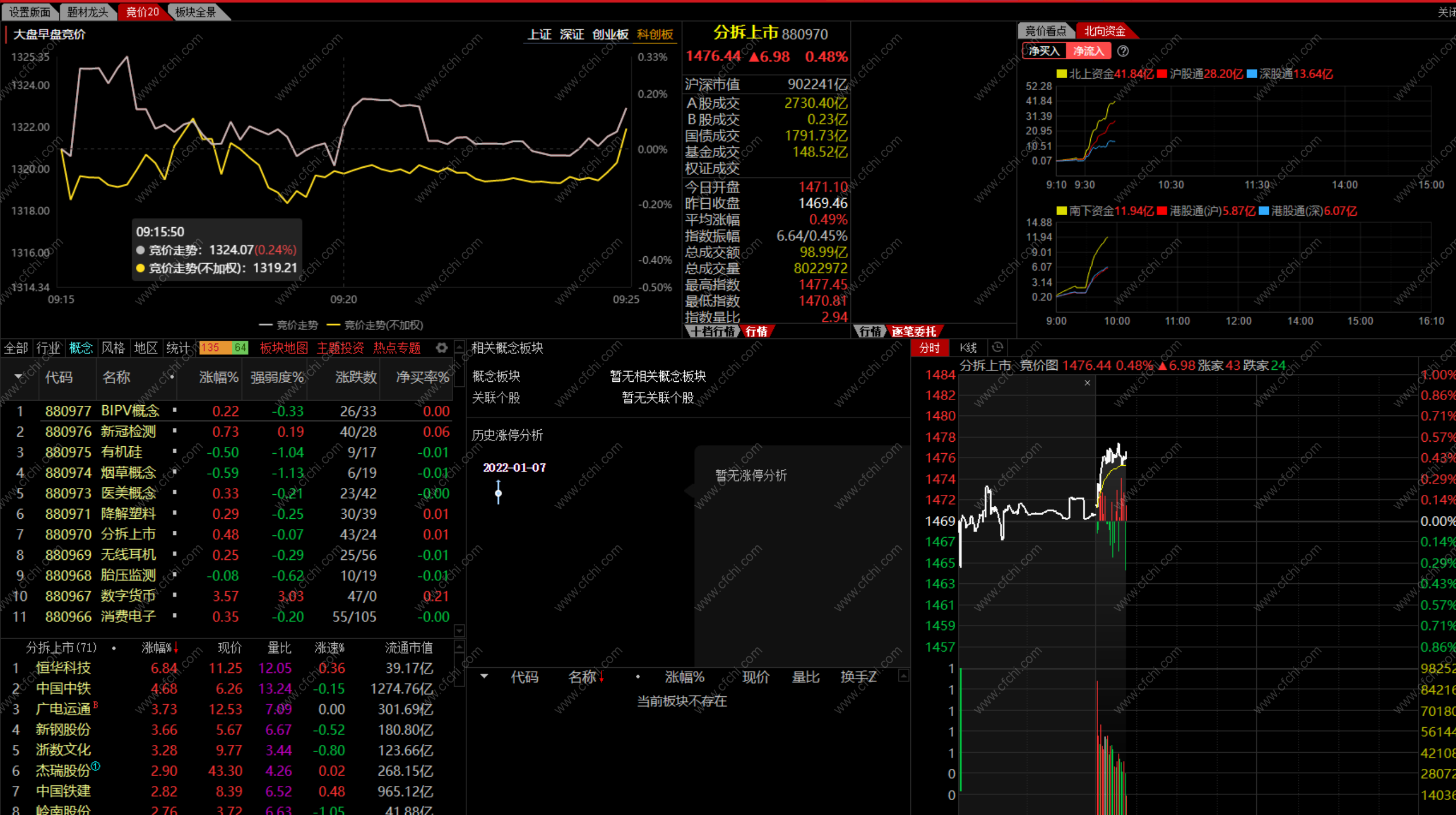Switch to the K线 chart tab
The width and height of the screenshot is (1456, 815).
[968, 348]
